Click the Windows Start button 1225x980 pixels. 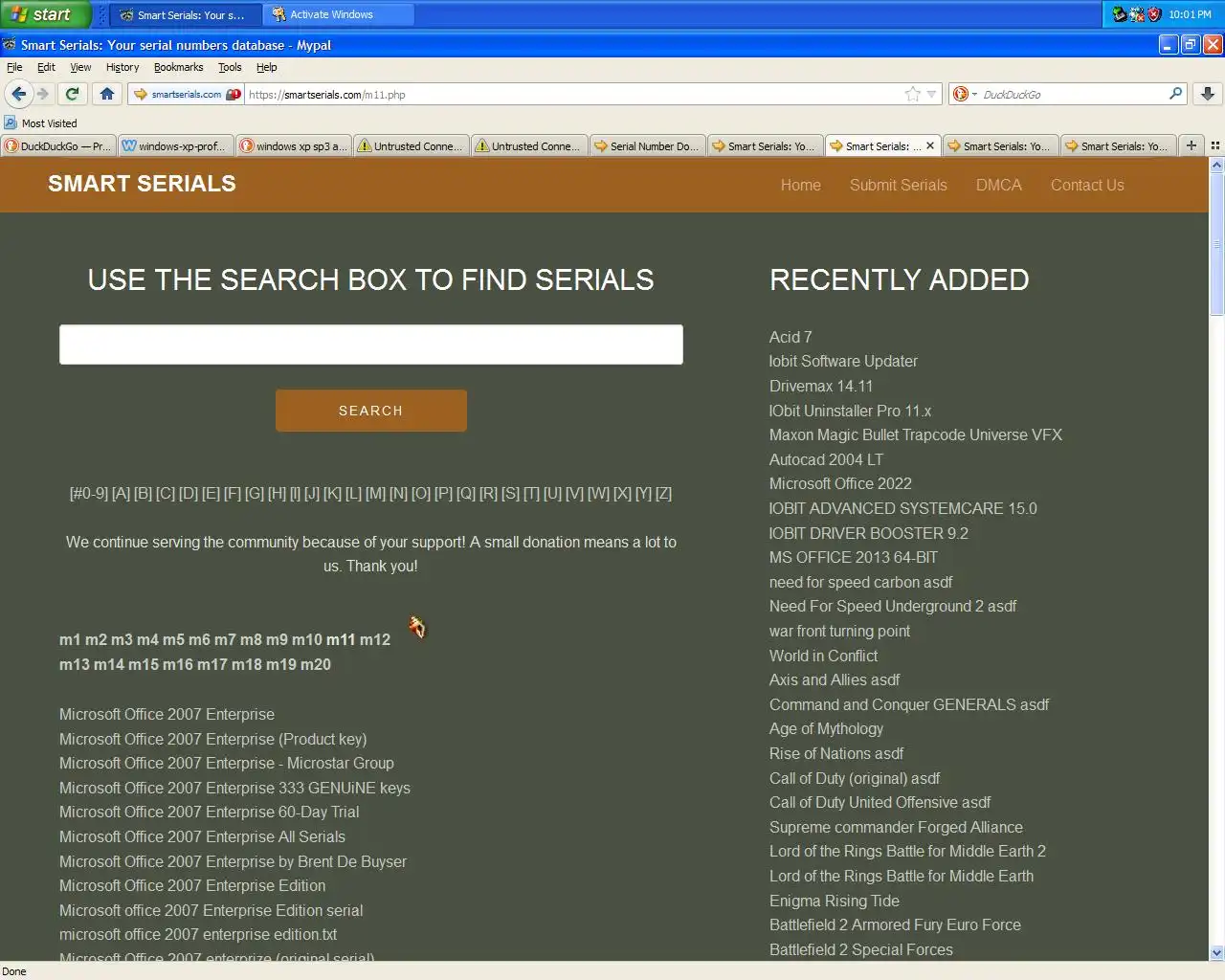(45, 14)
